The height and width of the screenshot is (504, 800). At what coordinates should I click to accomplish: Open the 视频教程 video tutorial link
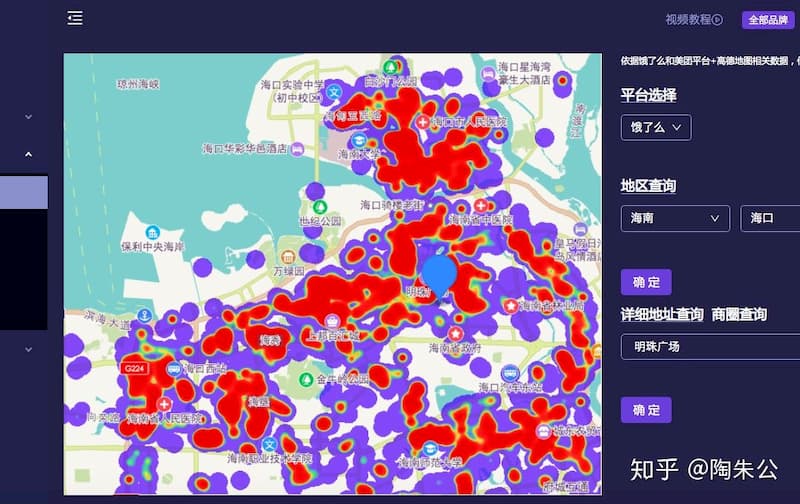point(694,19)
